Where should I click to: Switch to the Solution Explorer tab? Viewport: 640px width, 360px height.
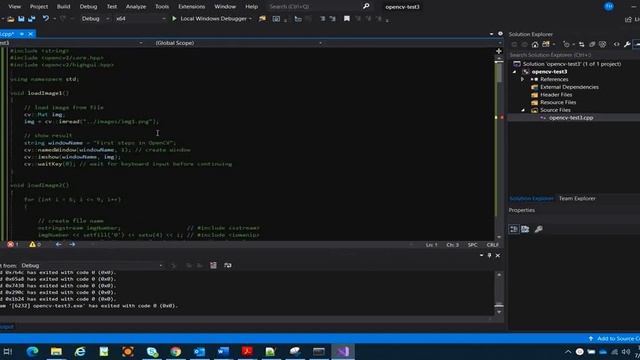(x=531, y=199)
